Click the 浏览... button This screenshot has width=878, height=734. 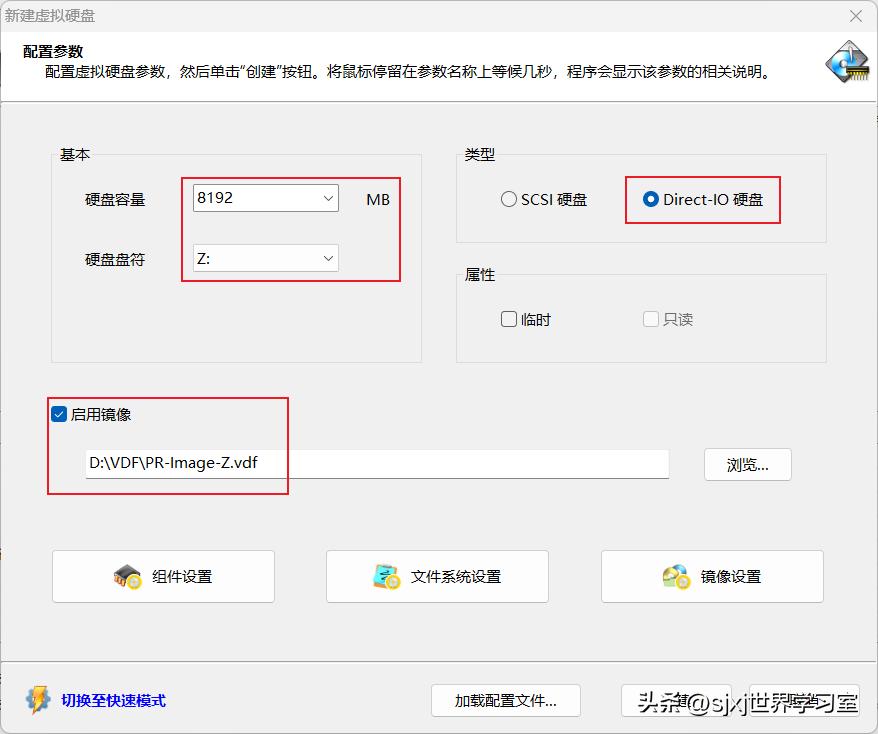tap(747, 464)
